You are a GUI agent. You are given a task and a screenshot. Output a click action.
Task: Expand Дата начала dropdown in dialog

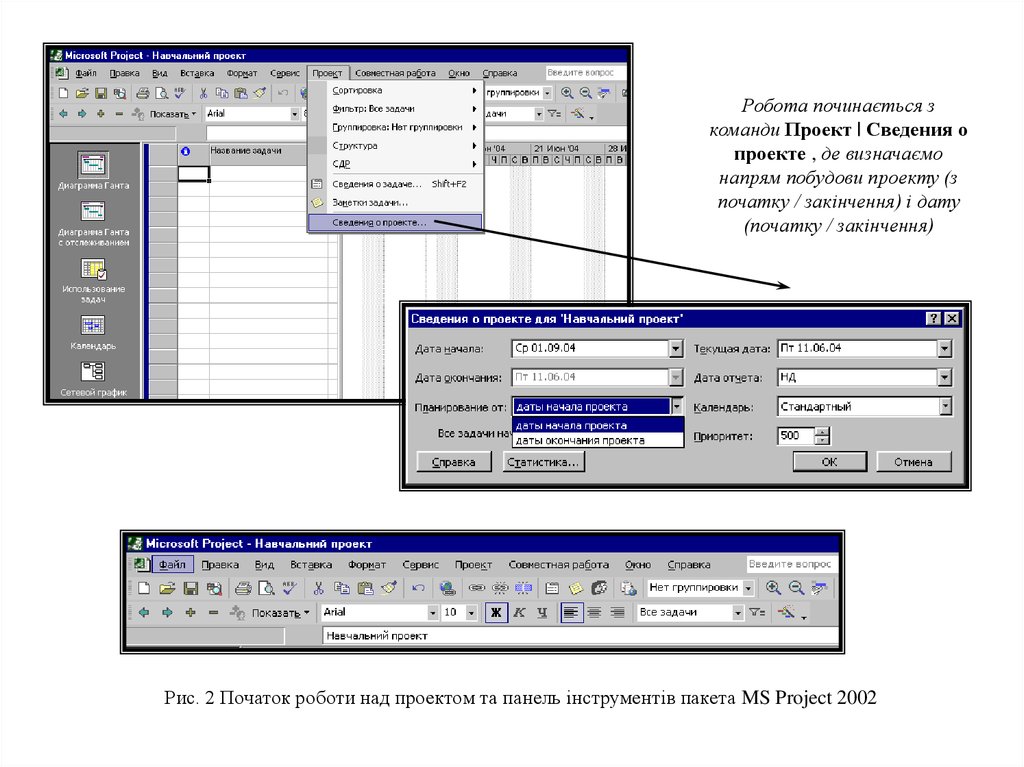coord(676,348)
